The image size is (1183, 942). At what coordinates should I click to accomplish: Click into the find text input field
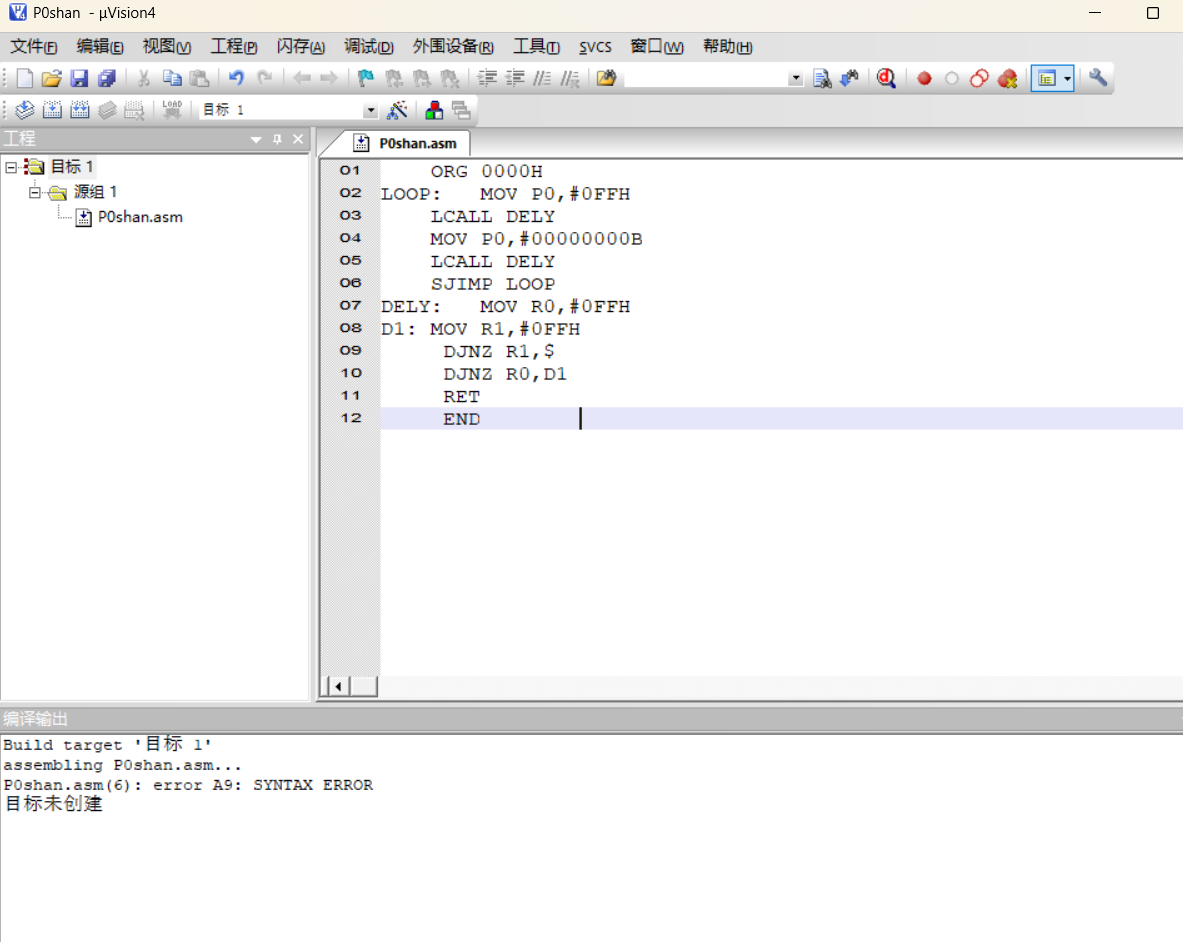(705, 78)
